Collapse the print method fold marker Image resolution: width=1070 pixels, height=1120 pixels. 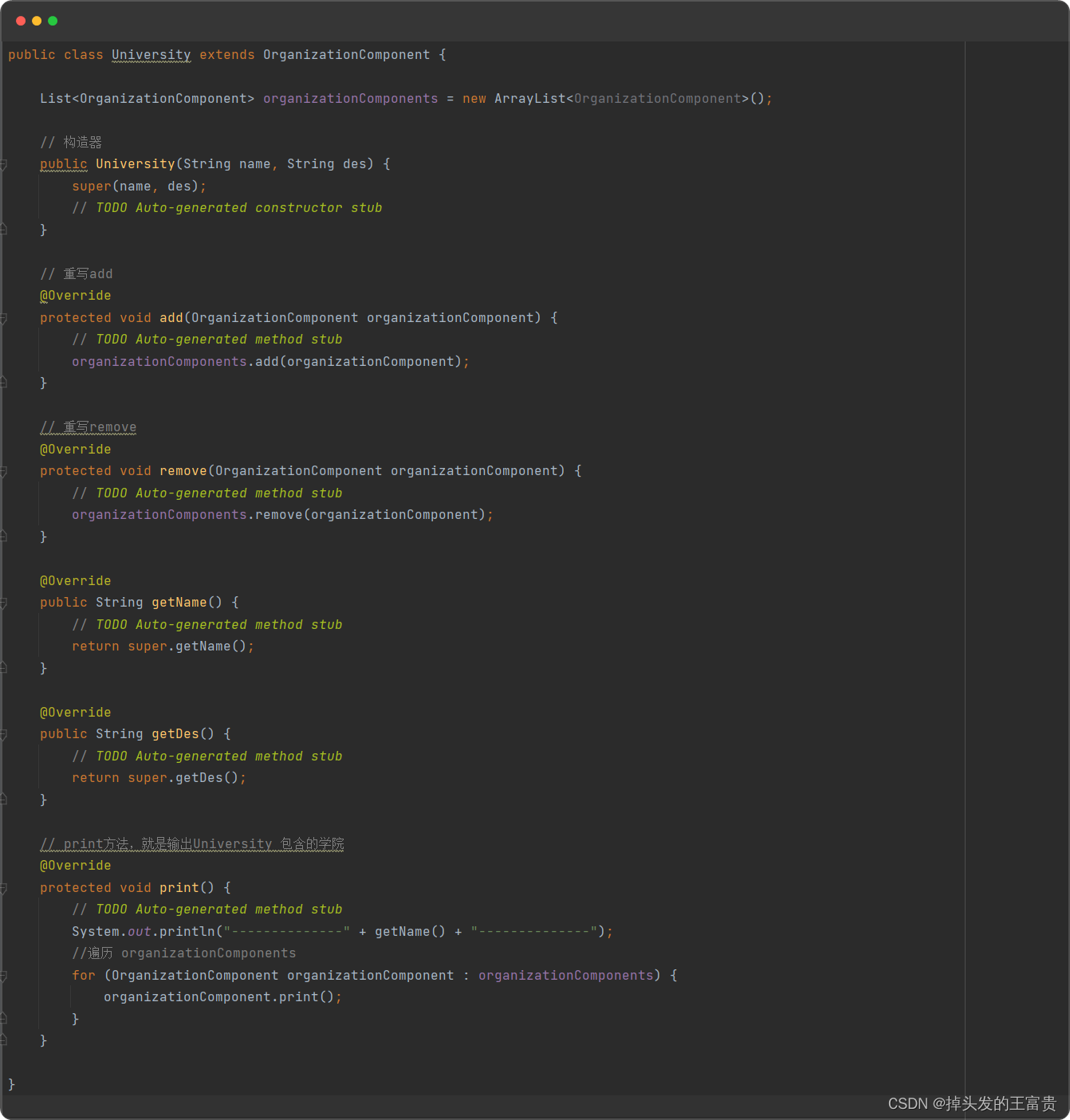(3, 888)
